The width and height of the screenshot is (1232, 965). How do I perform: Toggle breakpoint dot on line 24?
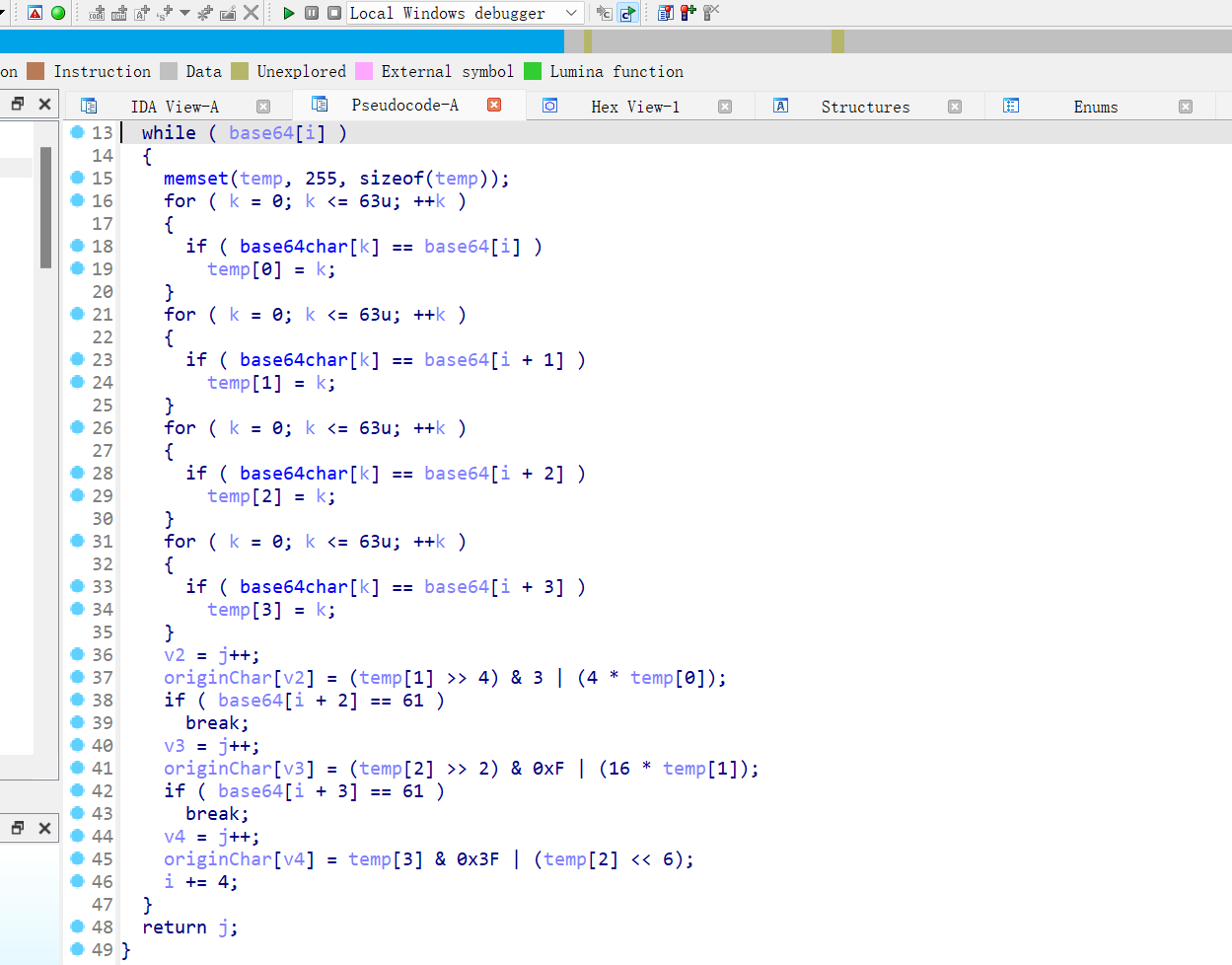coord(77,382)
